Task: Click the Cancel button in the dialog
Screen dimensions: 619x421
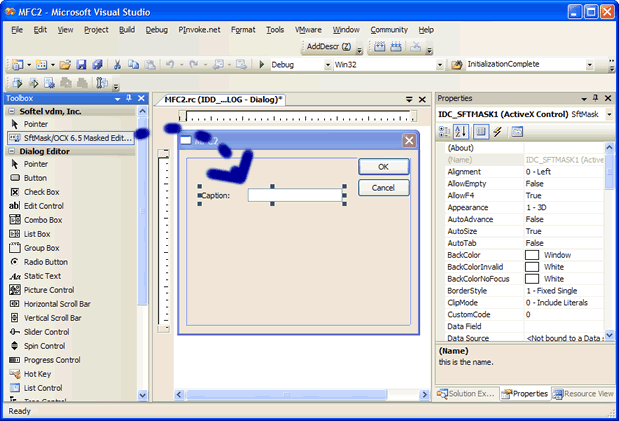Action: [384, 188]
